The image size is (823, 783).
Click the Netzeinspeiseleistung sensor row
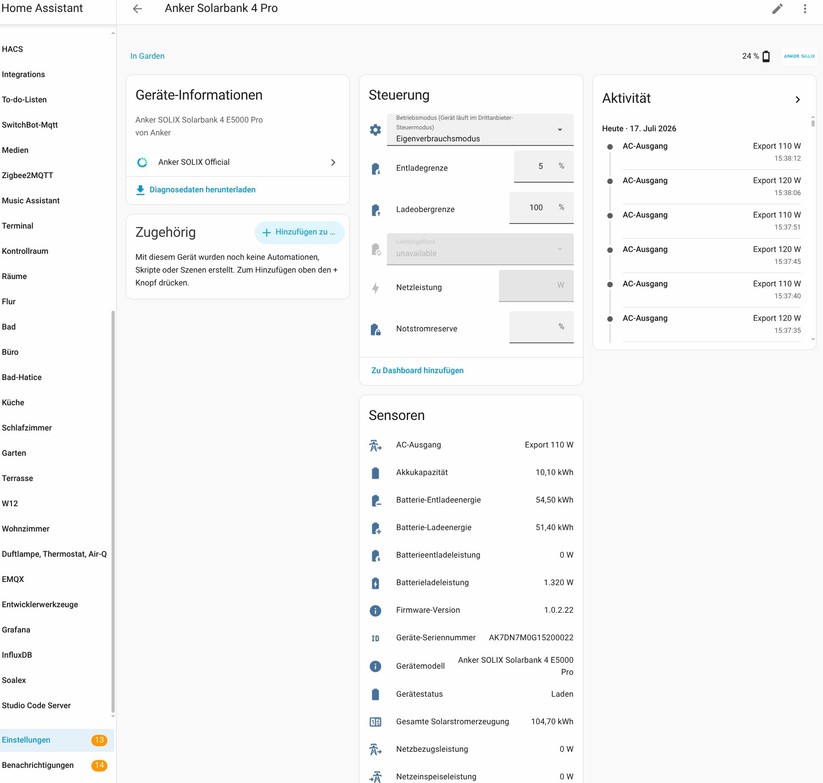tap(471, 777)
